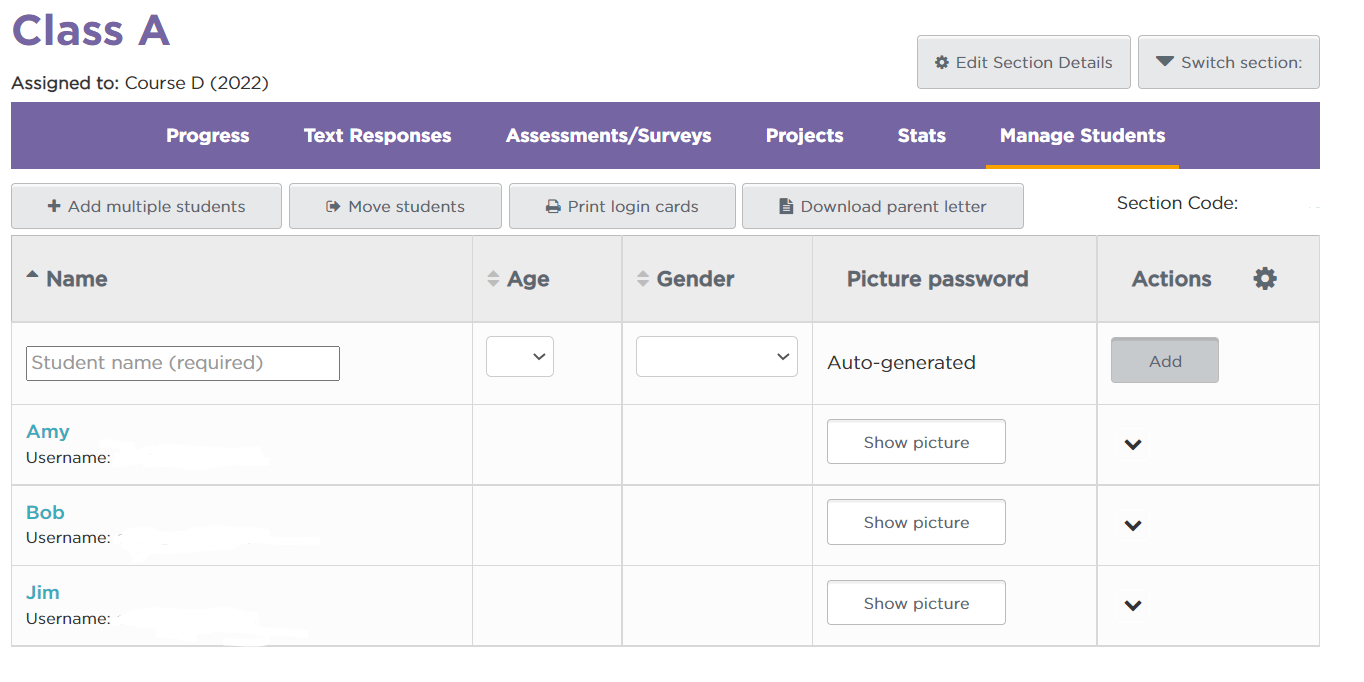
Task: Open the Age dropdown in the add row
Action: coord(519,356)
